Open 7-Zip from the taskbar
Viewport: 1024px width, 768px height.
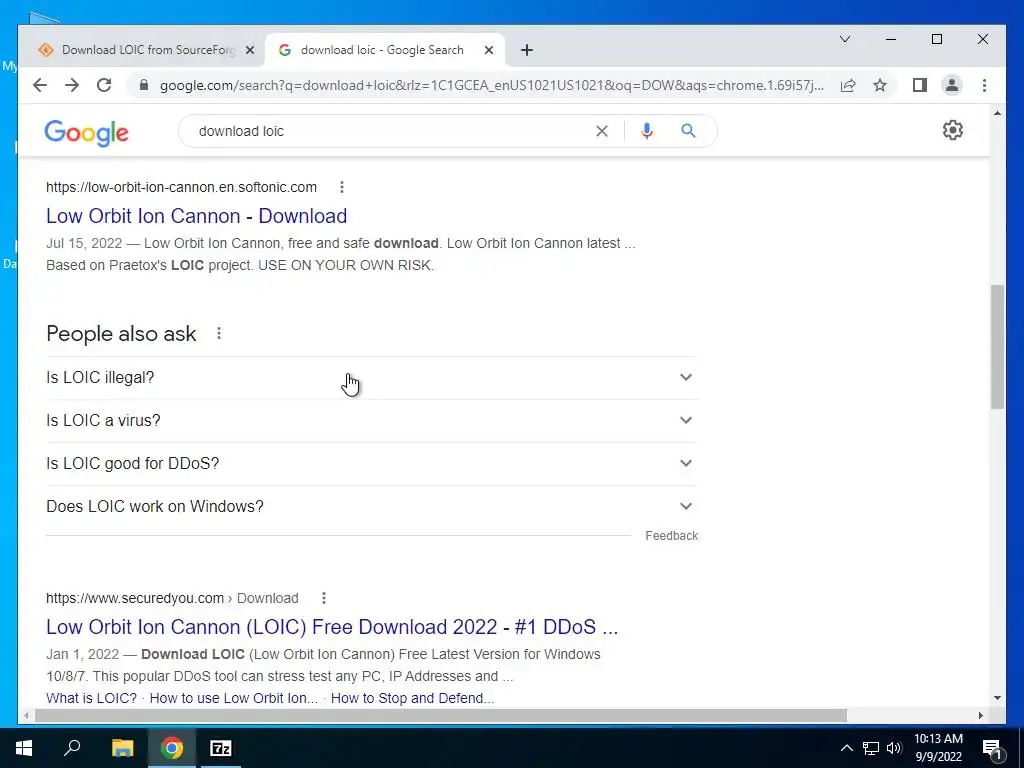point(221,748)
